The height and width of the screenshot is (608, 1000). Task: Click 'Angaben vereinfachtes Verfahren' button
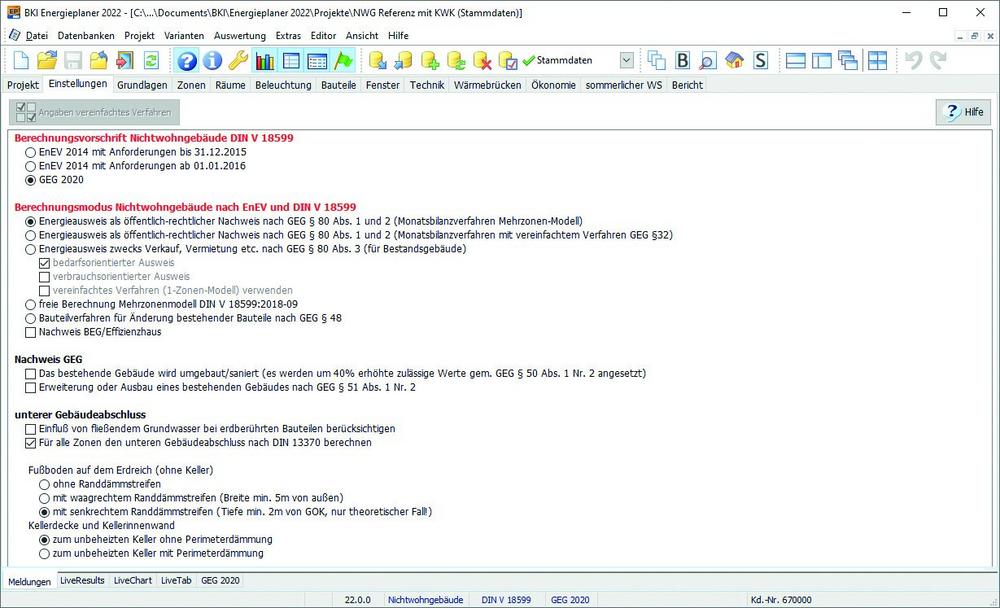[x=94, y=112]
